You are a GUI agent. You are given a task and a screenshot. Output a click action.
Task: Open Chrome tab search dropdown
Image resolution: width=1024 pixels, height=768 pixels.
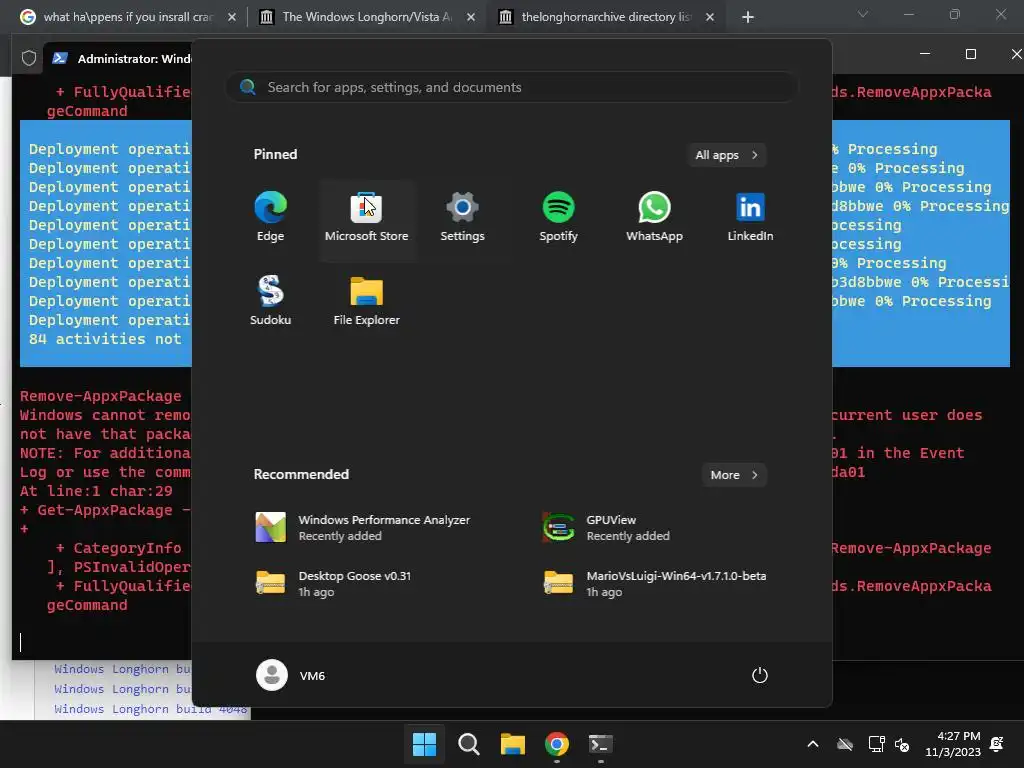tap(863, 14)
